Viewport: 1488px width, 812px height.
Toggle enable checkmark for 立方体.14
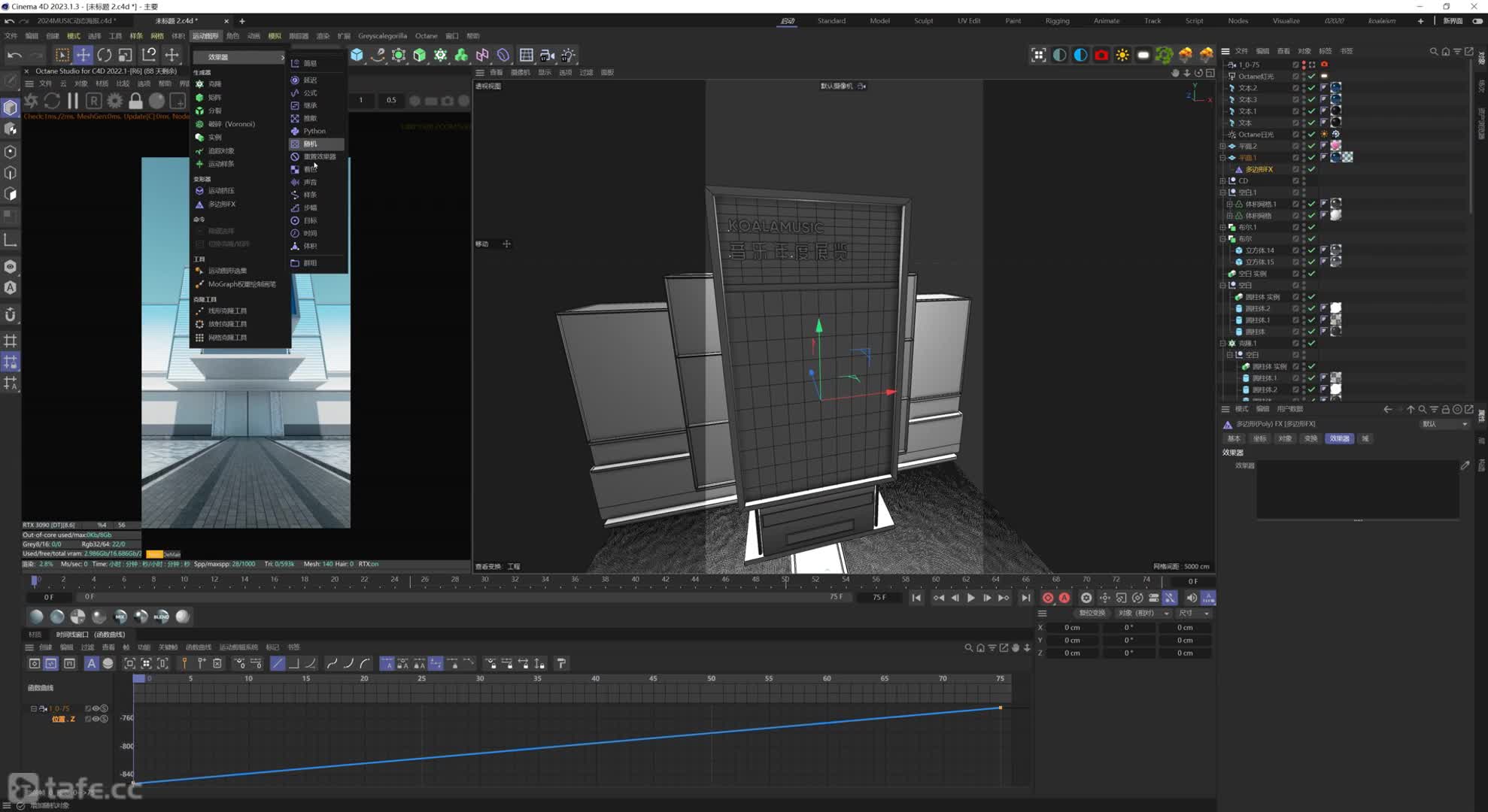1312,250
